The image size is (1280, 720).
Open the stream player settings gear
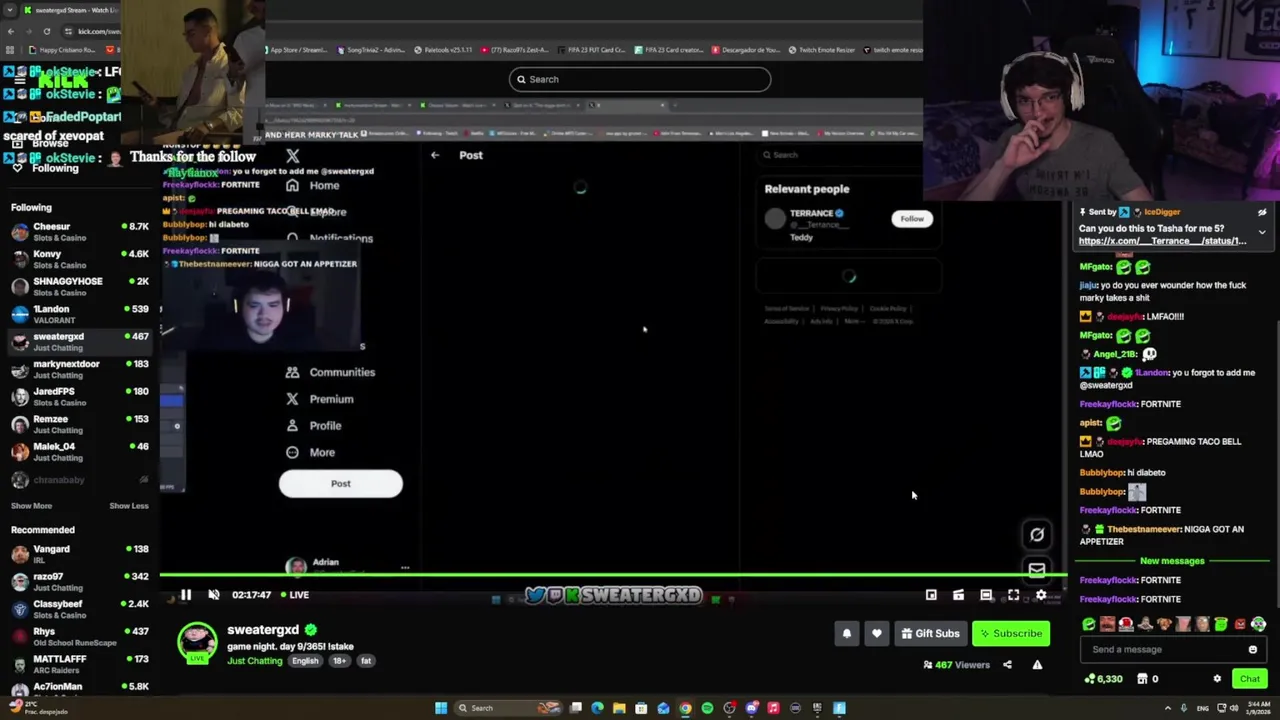click(x=1041, y=595)
